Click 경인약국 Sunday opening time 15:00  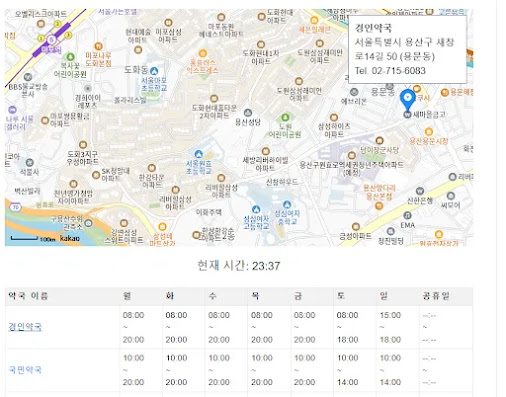coord(390,315)
